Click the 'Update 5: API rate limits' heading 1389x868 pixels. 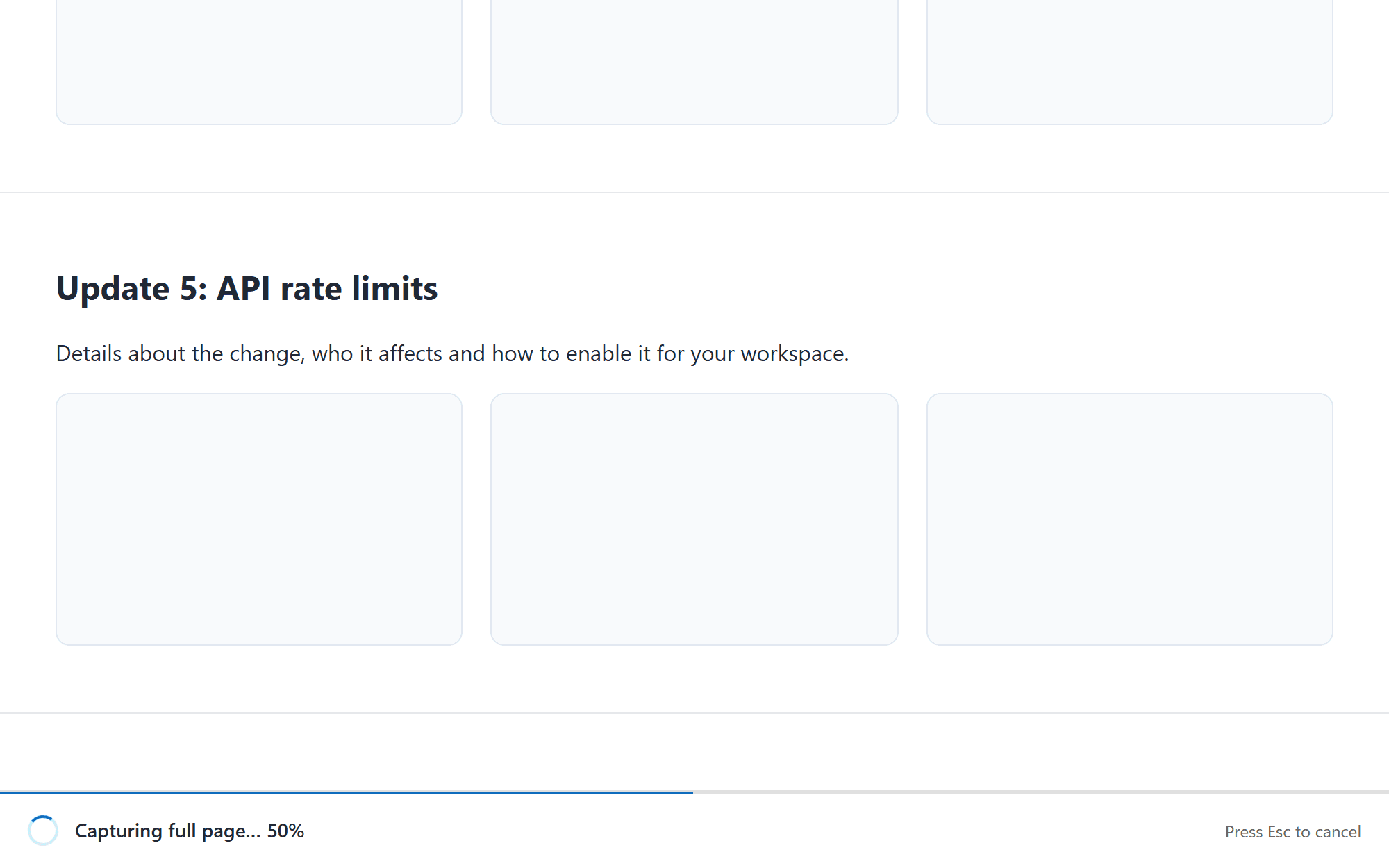coord(247,288)
